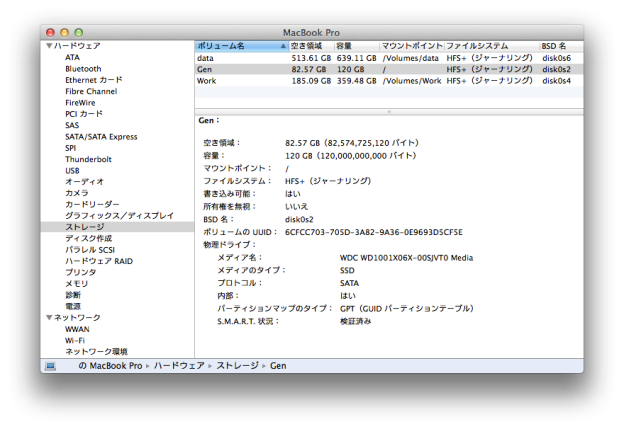This screenshot has height=429, width=624.
Task: Sort by ボリューム名 column header
Action: [x=241, y=46]
